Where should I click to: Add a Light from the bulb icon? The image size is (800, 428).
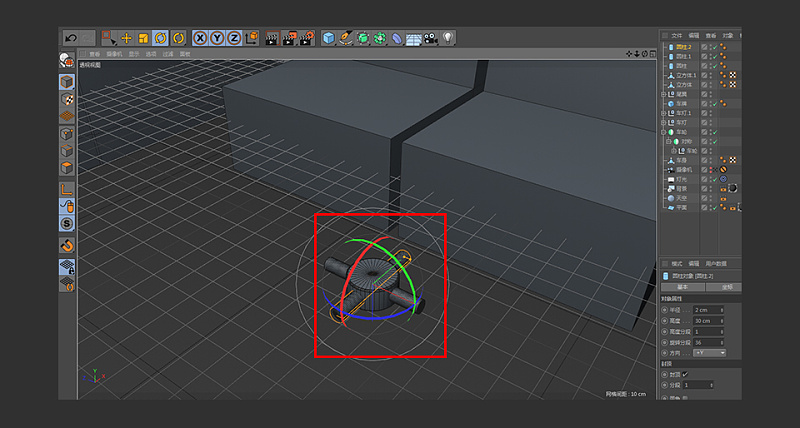(x=448, y=38)
